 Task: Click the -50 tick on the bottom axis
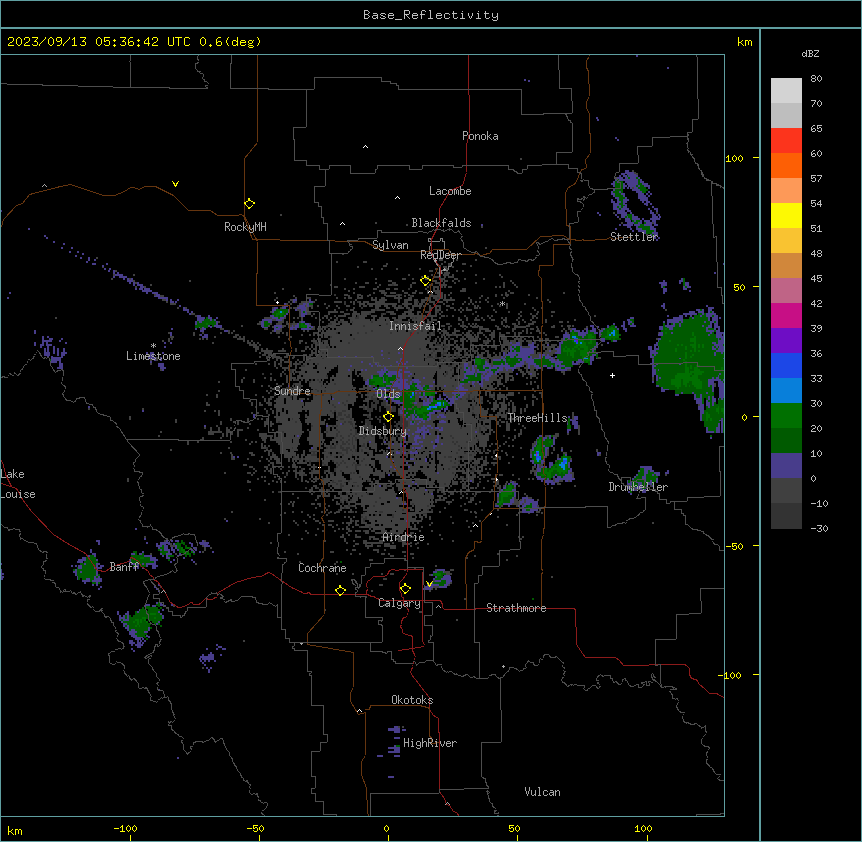tap(255, 828)
